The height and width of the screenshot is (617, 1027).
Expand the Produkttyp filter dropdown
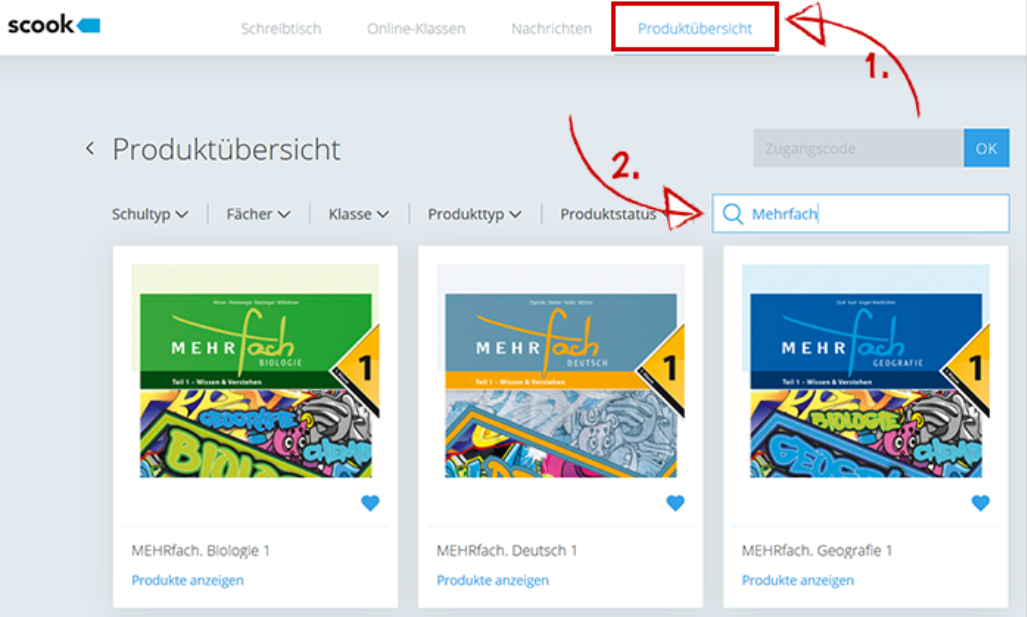pos(474,214)
